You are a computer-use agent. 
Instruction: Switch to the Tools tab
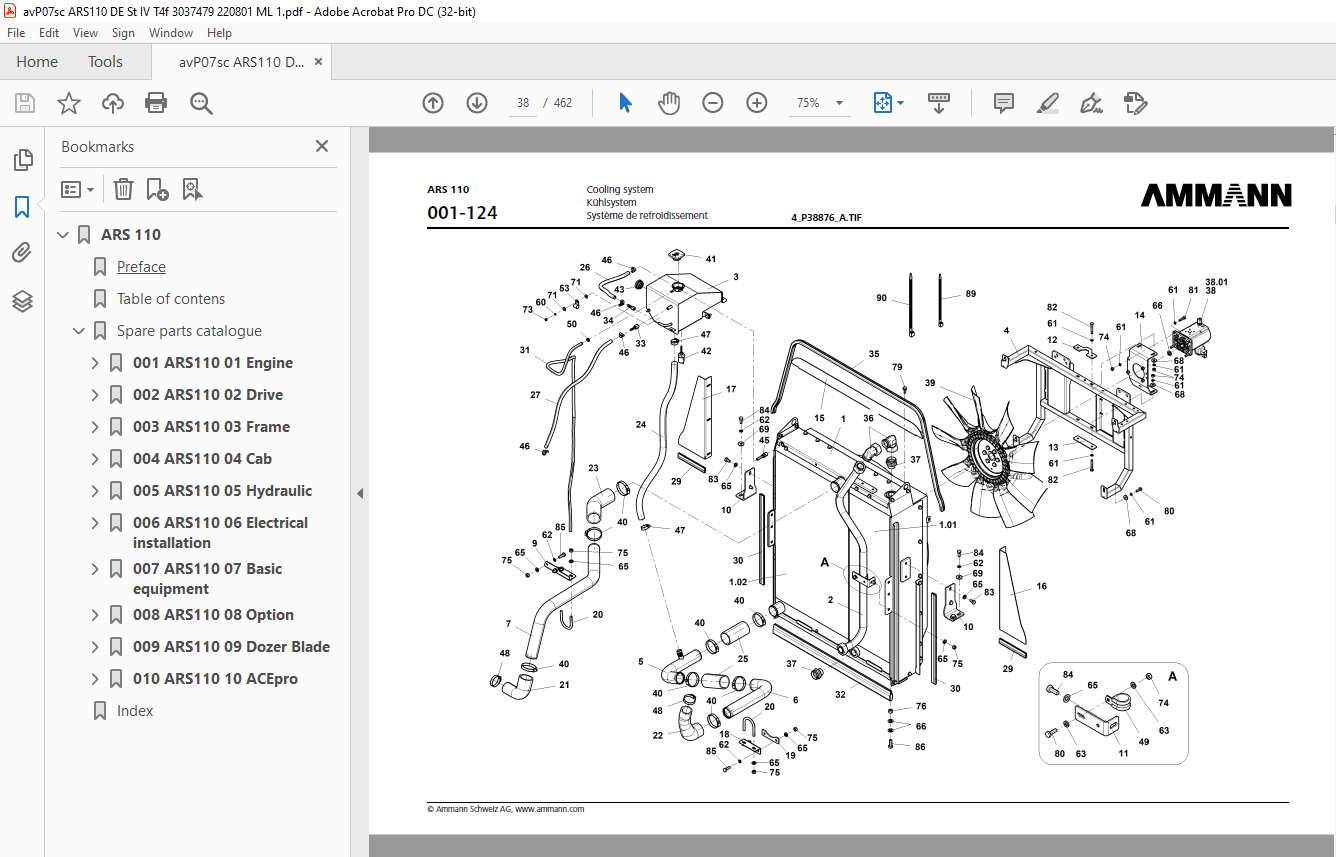coord(105,62)
